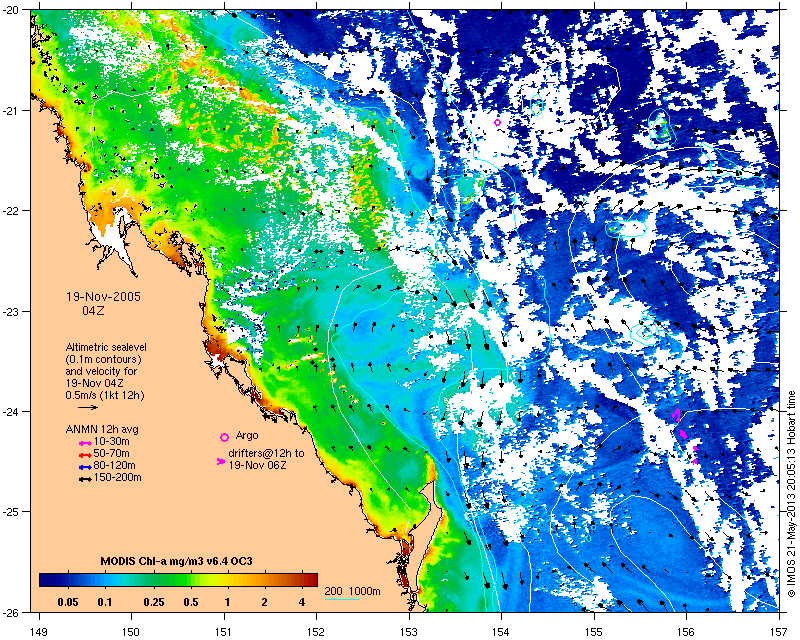The height and width of the screenshot is (640, 800).
Task: Click the '157' longitude axis label
Action: coord(779,632)
